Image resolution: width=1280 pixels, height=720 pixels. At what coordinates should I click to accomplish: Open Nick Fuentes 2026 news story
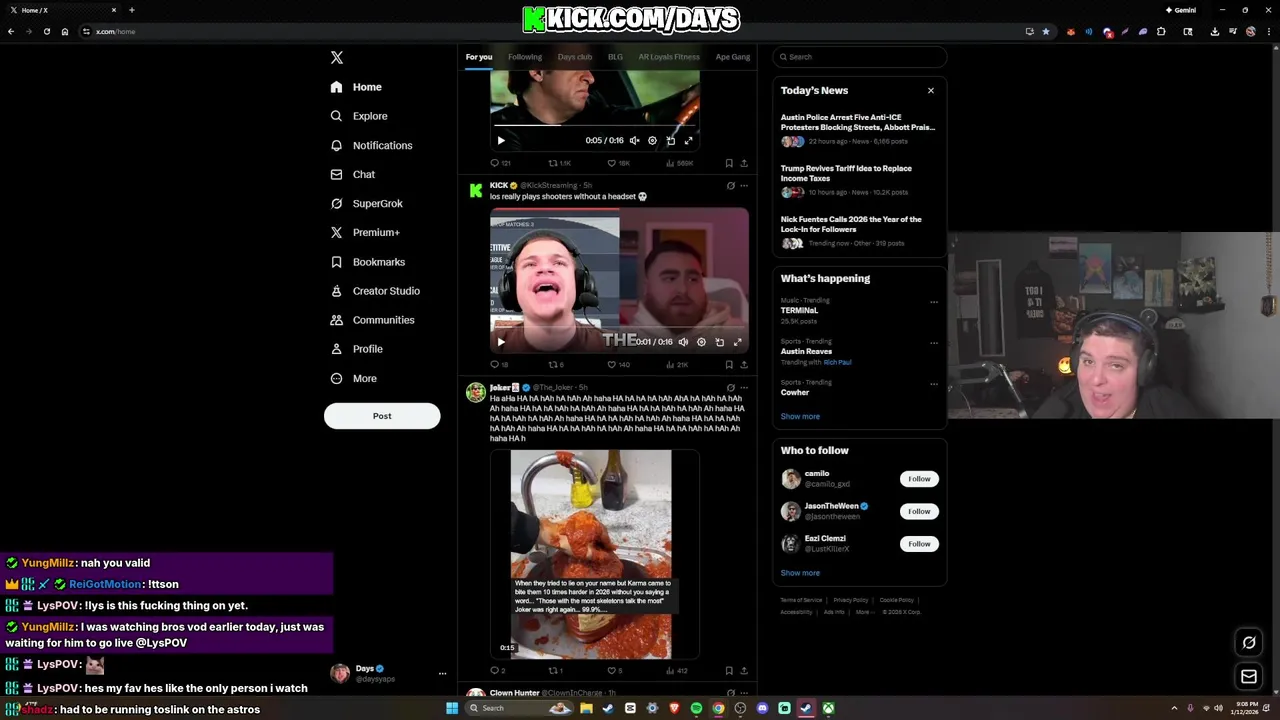(x=858, y=231)
